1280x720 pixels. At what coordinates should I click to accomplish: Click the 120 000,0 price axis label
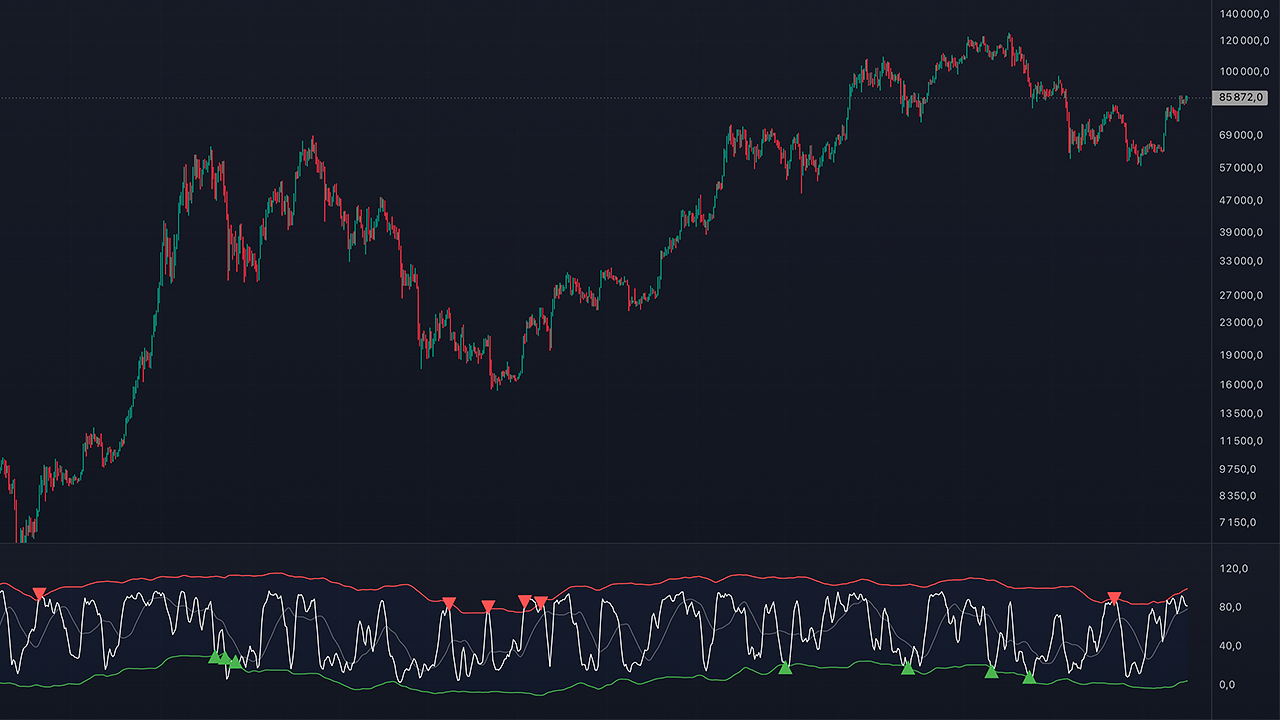pyautogui.click(x=1243, y=41)
